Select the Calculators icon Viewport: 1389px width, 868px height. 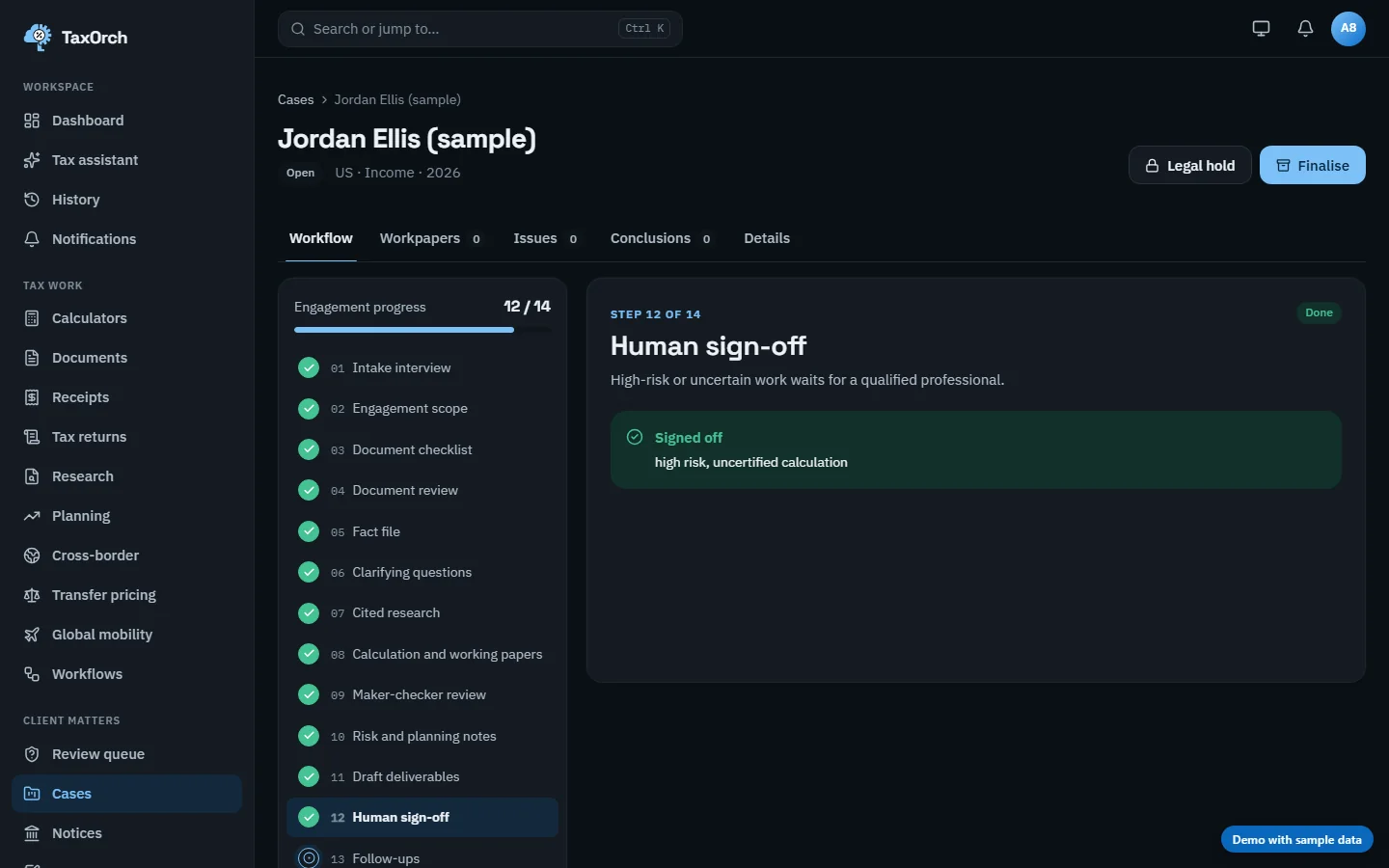click(32, 318)
